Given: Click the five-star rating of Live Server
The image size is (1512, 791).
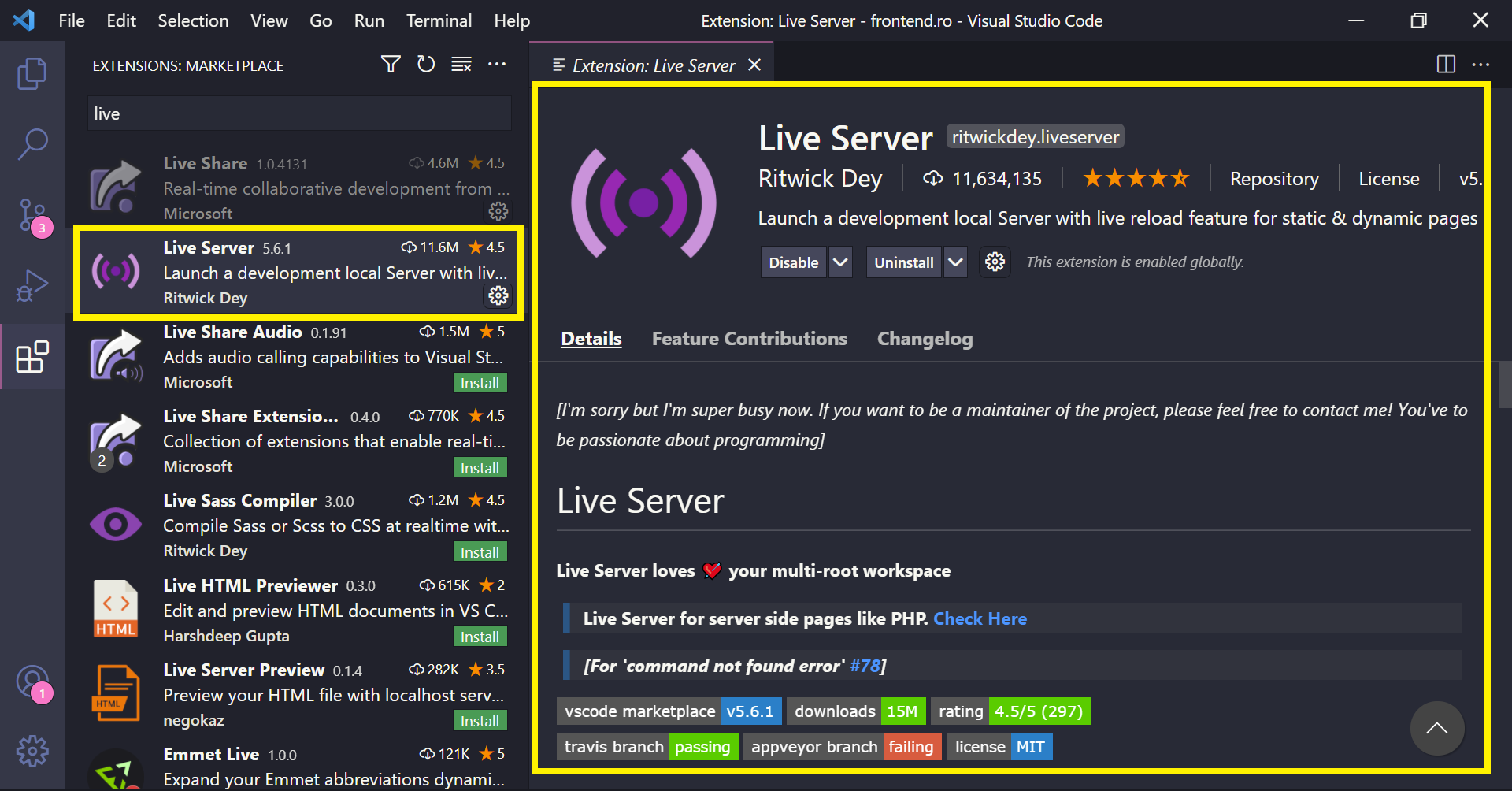Looking at the screenshot, I should pos(1136,179).
